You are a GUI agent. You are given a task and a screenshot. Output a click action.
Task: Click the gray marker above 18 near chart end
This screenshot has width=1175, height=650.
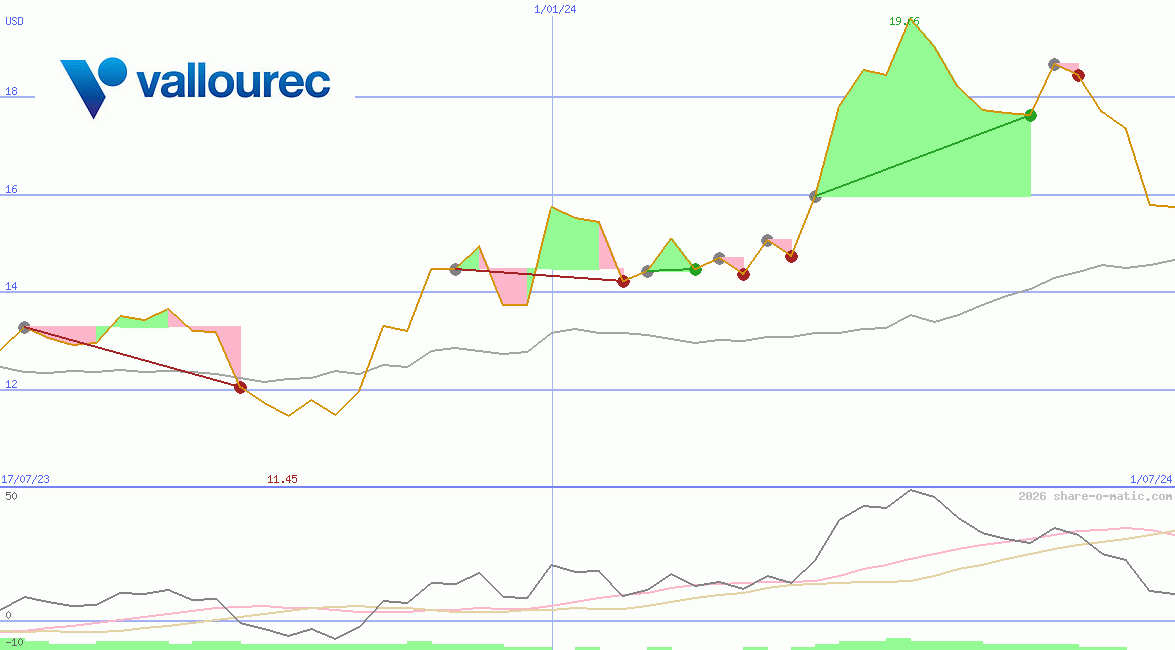click(1054, 64)
